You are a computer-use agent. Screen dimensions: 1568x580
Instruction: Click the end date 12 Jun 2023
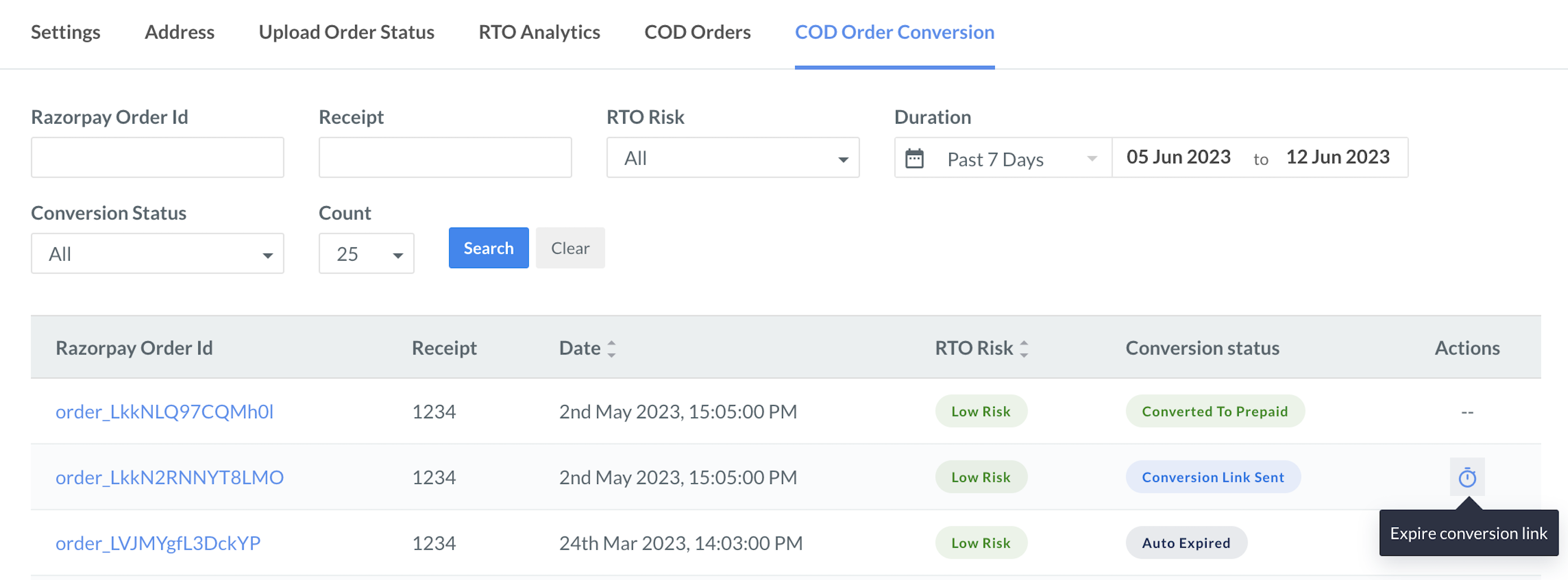[x=1338, y=157]
